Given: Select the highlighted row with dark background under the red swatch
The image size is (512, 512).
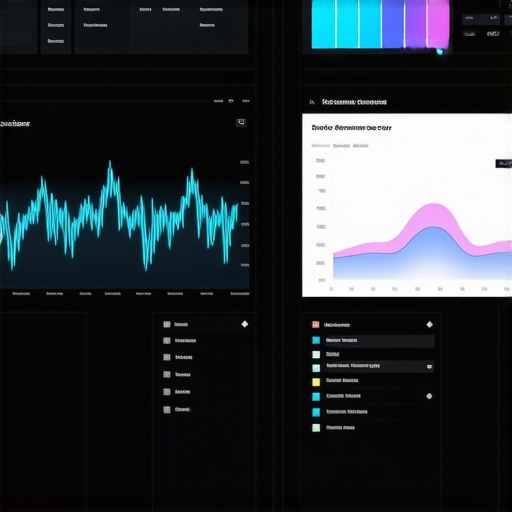Looking at the screenshot, I should (x=379, y=341).
